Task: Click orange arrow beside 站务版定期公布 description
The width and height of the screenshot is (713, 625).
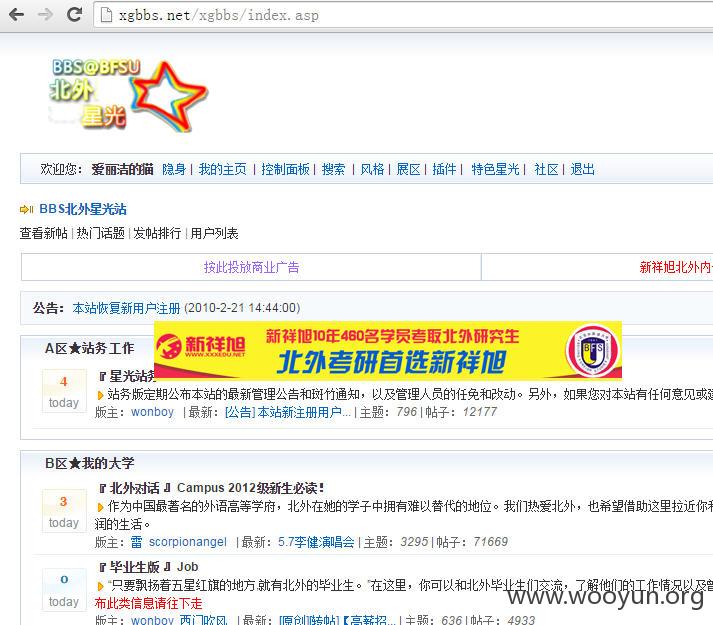Action: pyautogui.click(x=100, y=395)
